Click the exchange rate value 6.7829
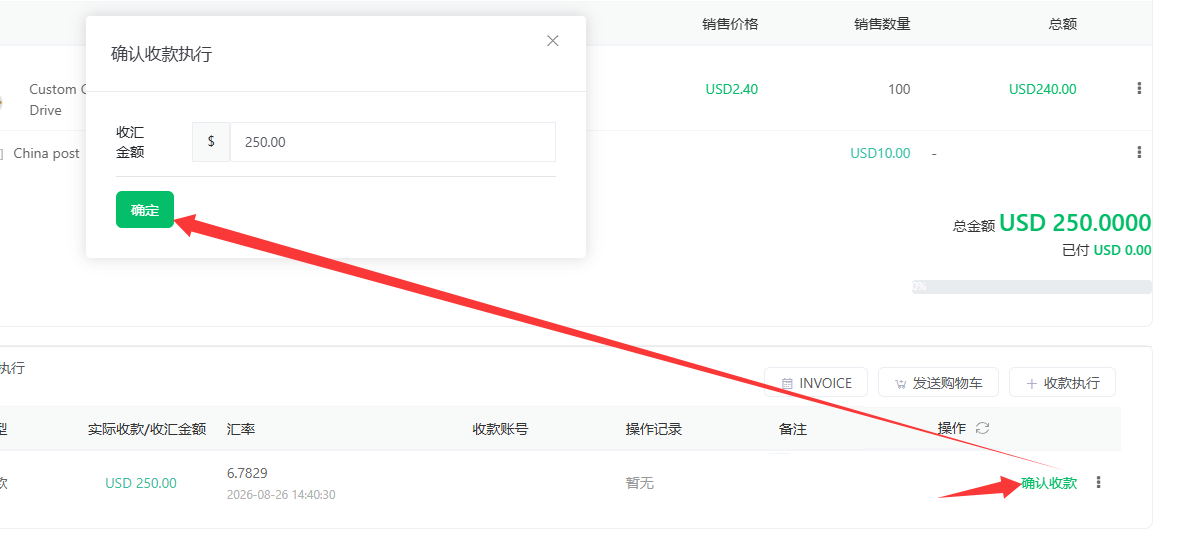The image size is (1179, 549). pyautogui.click(x=247, y=473)
